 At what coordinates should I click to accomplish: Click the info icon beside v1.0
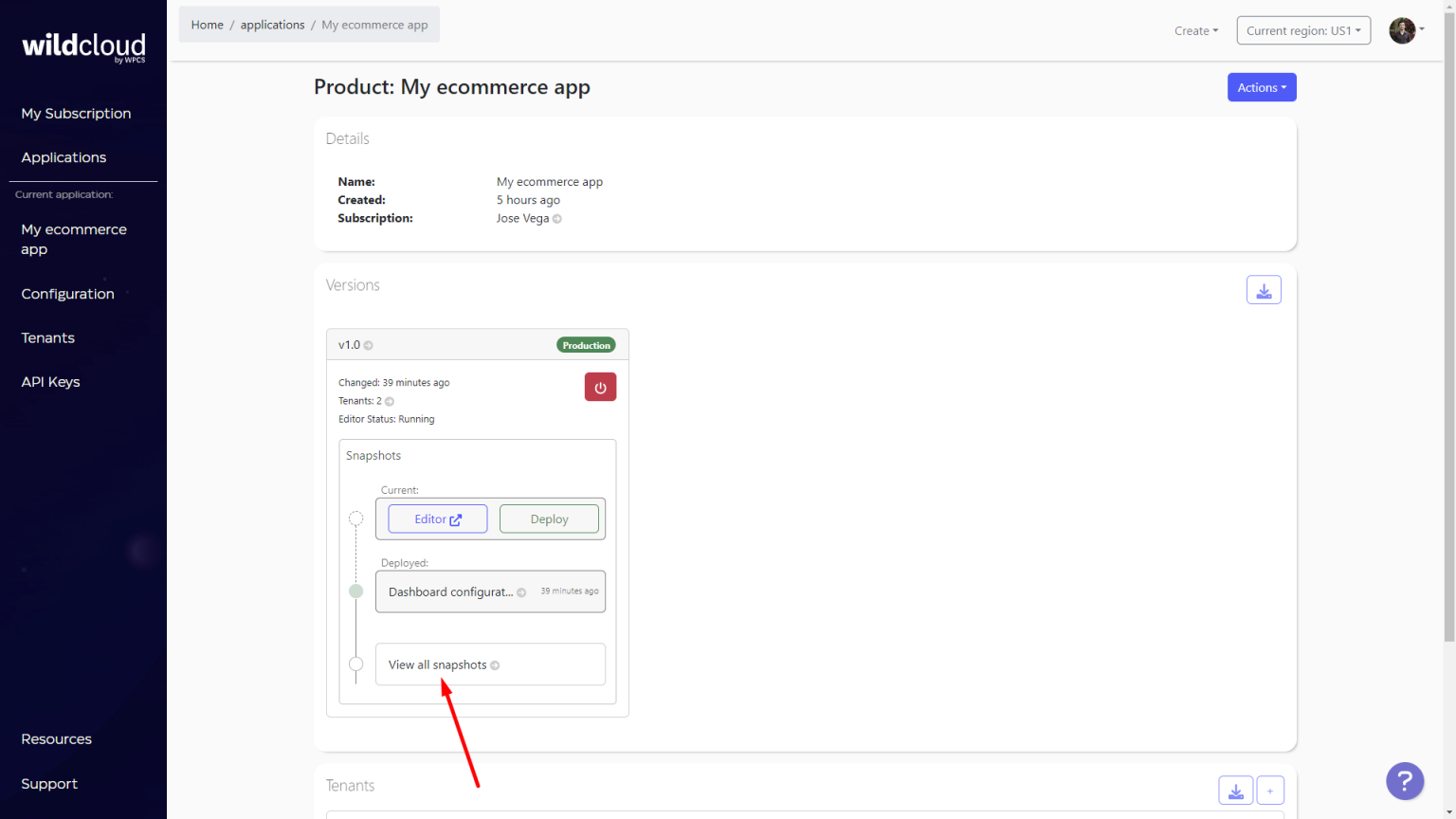tap(369, 345)
